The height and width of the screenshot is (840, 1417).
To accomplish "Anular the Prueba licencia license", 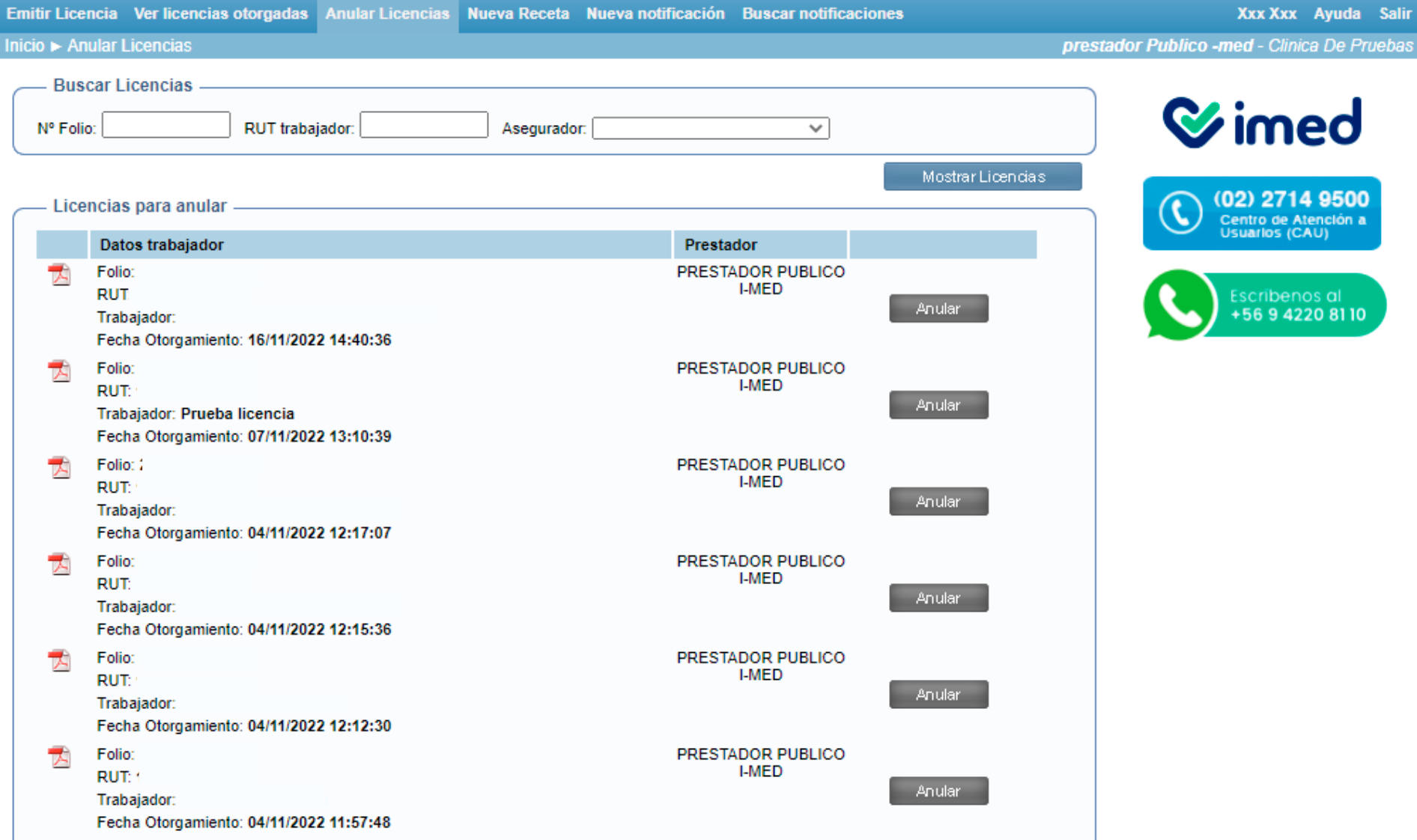I will click(938, 405).
